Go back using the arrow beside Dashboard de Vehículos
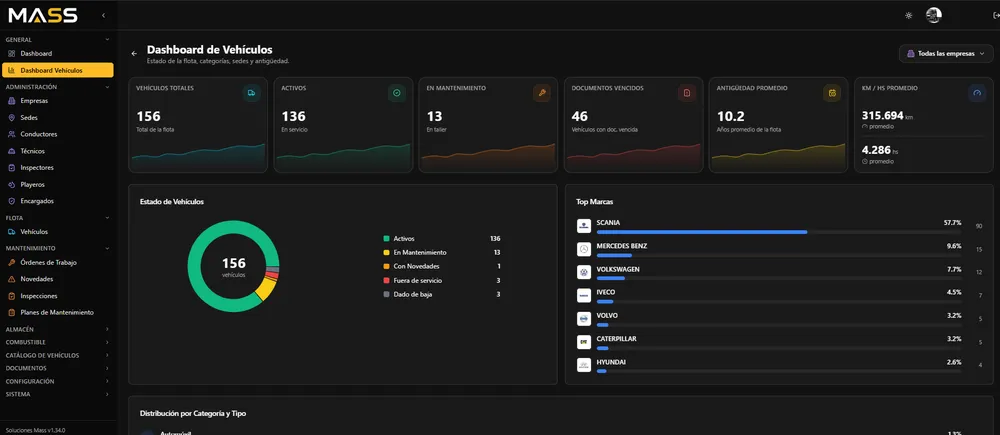Image resolution: width=1000 pixels, height=435 pixels. [134, 54]
